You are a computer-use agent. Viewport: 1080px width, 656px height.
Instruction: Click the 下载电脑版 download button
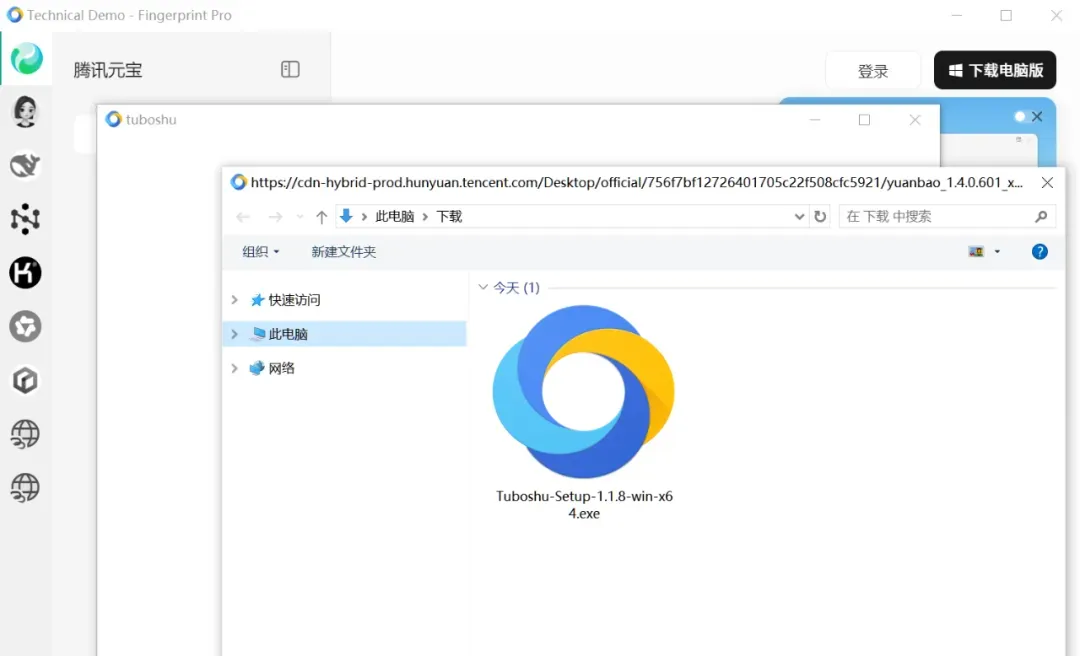[995, 70]
